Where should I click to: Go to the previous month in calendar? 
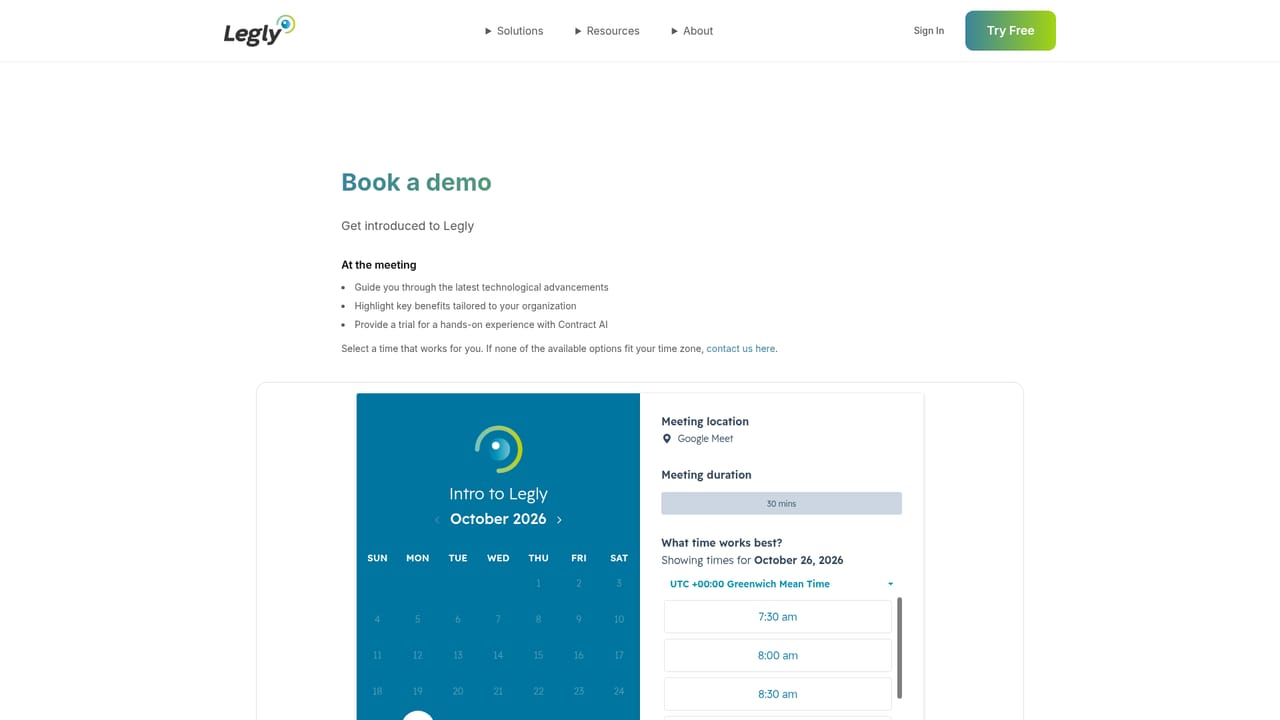pos(437,520)
